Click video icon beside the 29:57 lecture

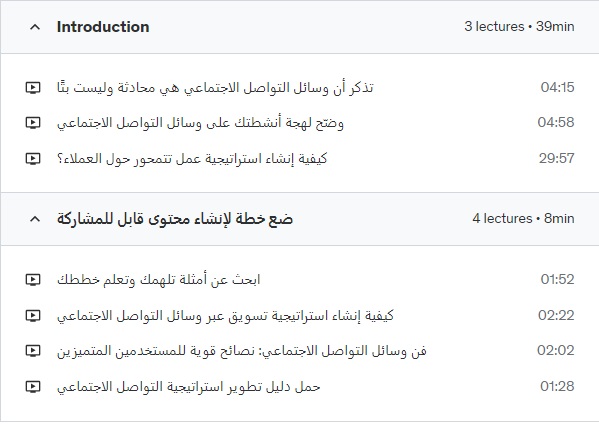click(33, 158)
